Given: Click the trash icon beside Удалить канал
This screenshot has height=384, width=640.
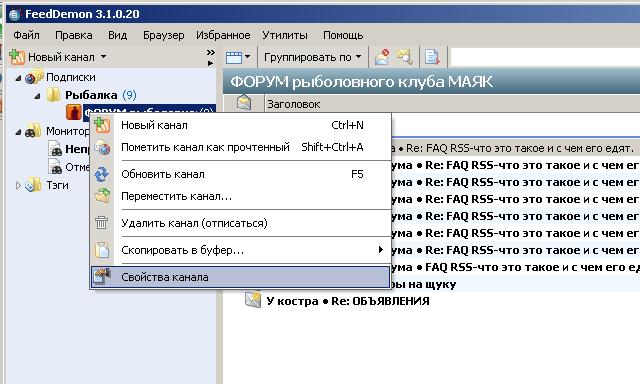Looking at the screenshot, I should pyautogui.click(x=102, y=223).
